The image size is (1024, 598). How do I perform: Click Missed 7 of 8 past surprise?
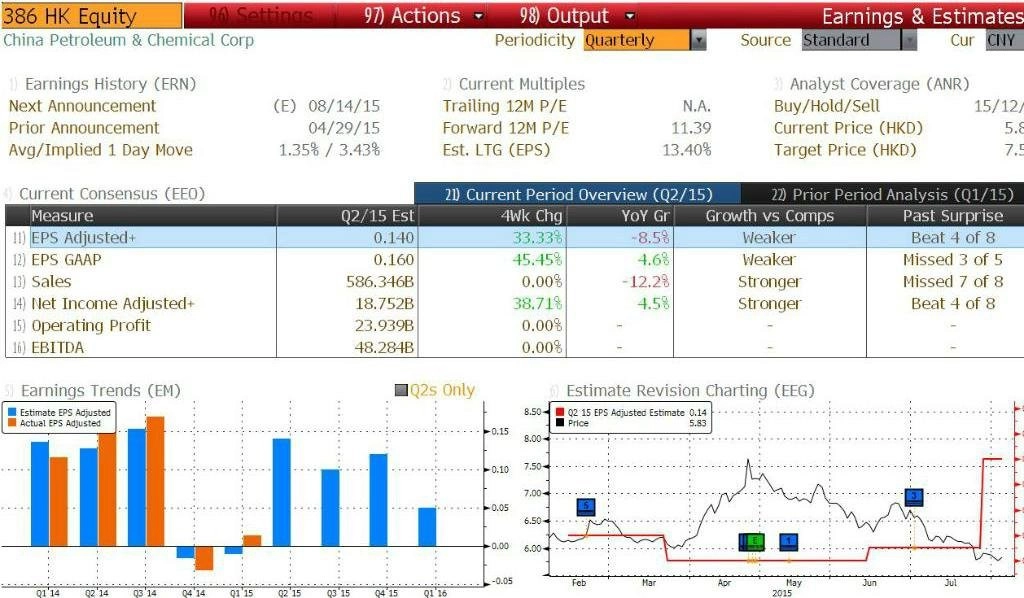pos(953,281)
